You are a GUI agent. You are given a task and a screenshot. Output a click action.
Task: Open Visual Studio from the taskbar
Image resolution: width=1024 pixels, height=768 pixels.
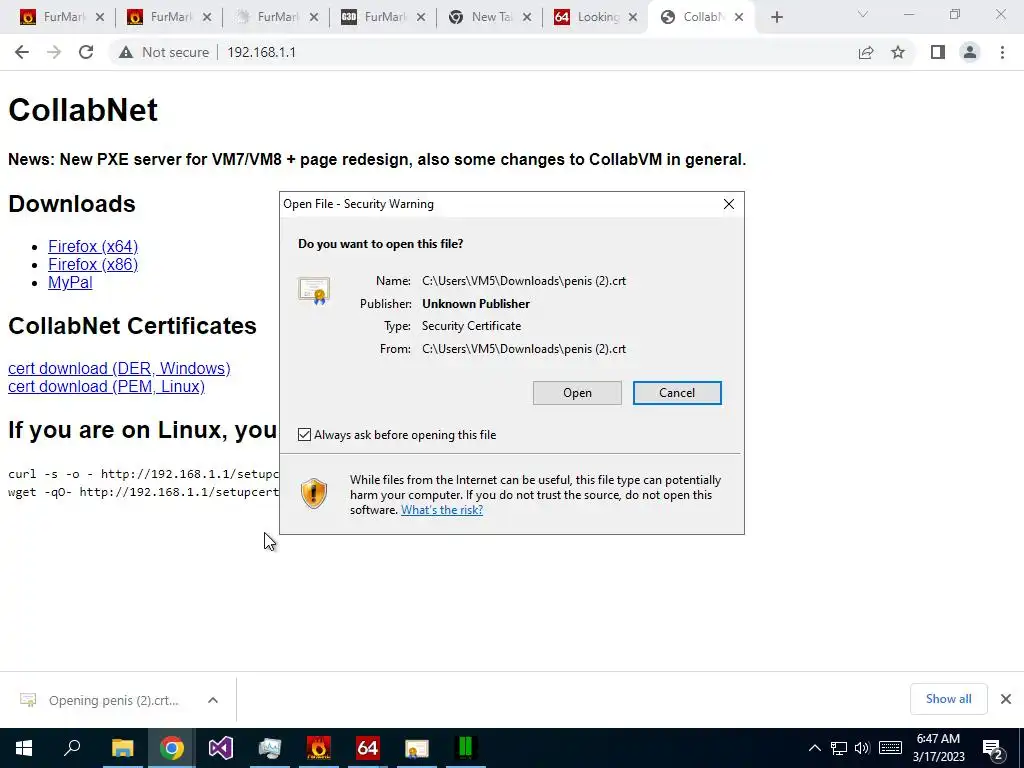click(x=221, y=748)
